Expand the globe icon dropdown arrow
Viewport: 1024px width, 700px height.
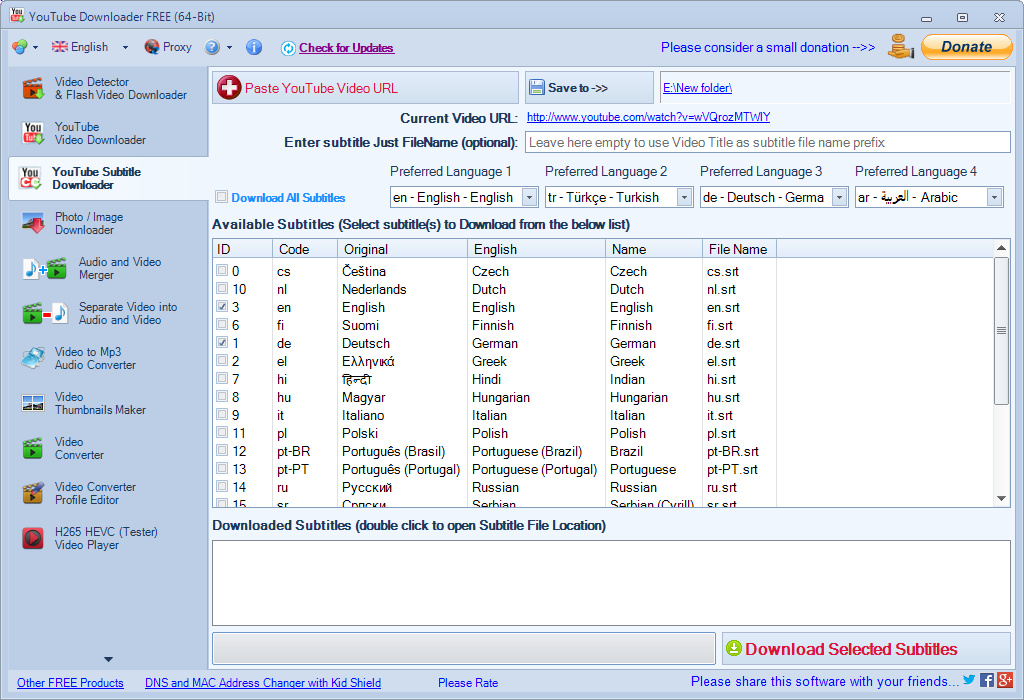(35, 48)
